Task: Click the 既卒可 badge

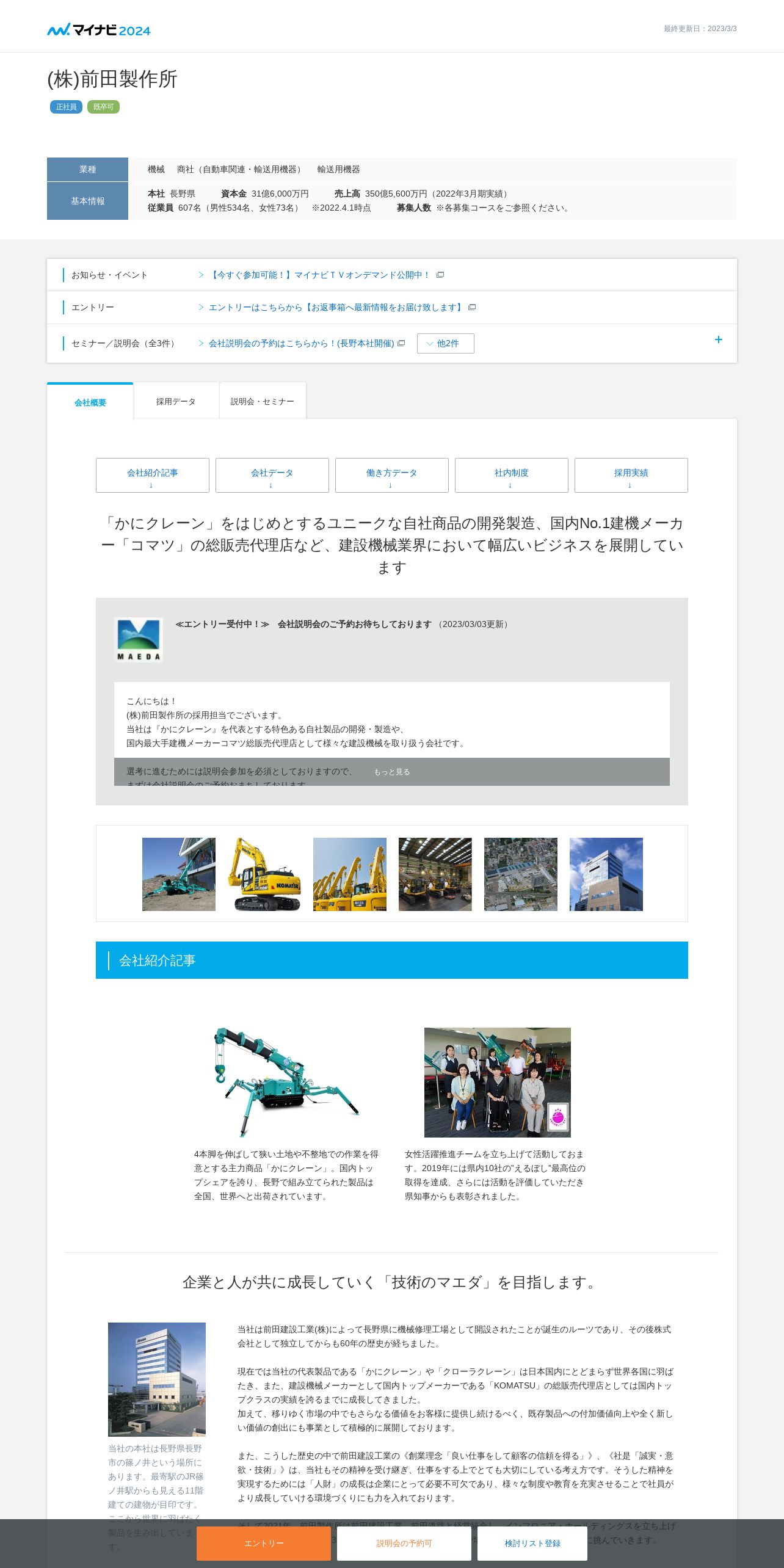Action: [103, 107]
